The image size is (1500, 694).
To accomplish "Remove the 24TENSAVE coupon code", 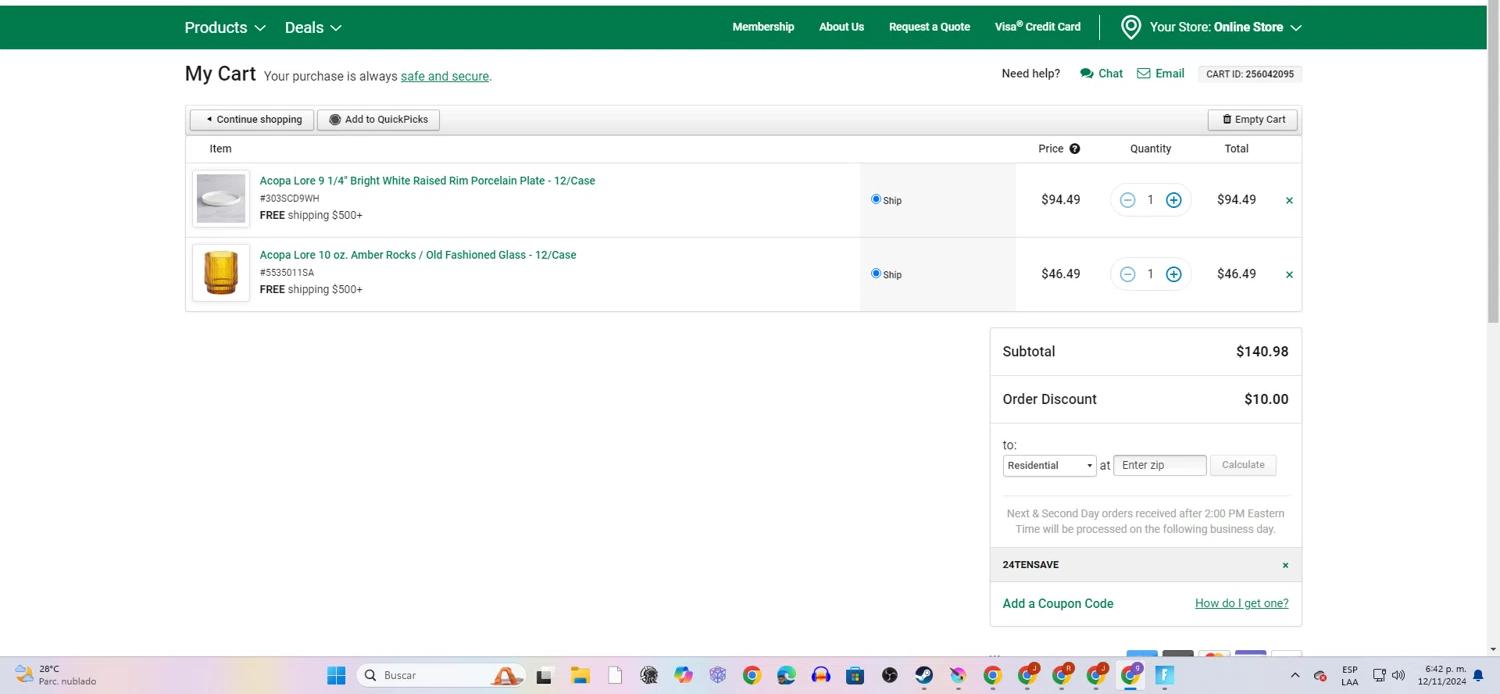I will tap(1286, 565).
